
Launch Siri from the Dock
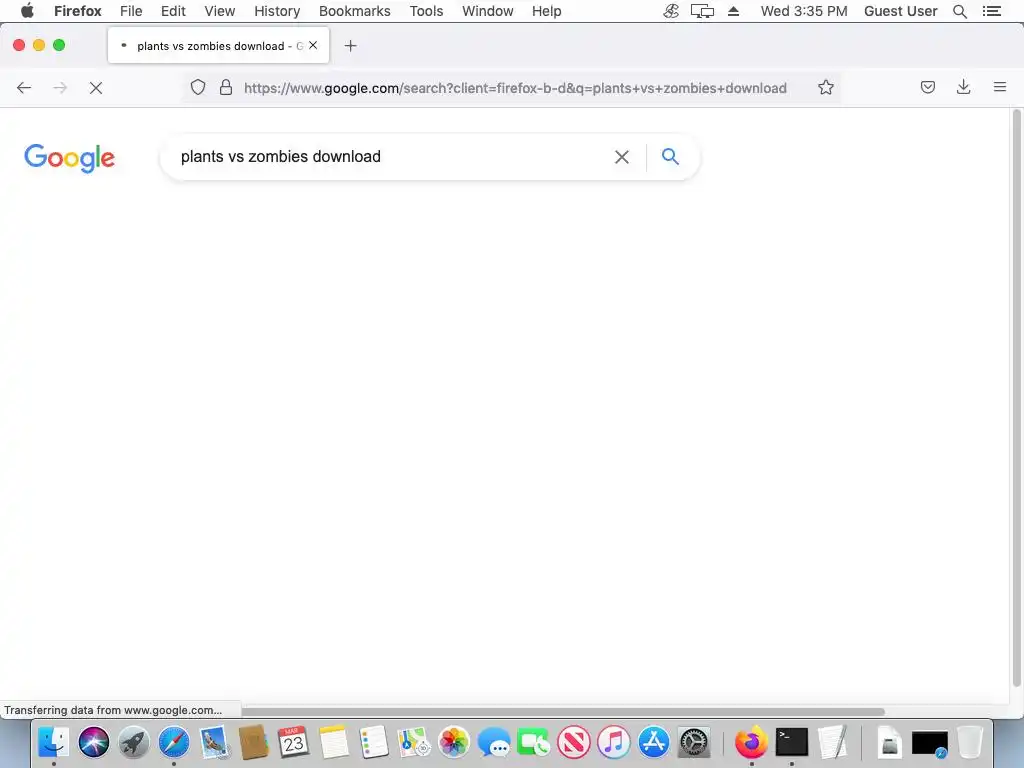tap(93, 743)
